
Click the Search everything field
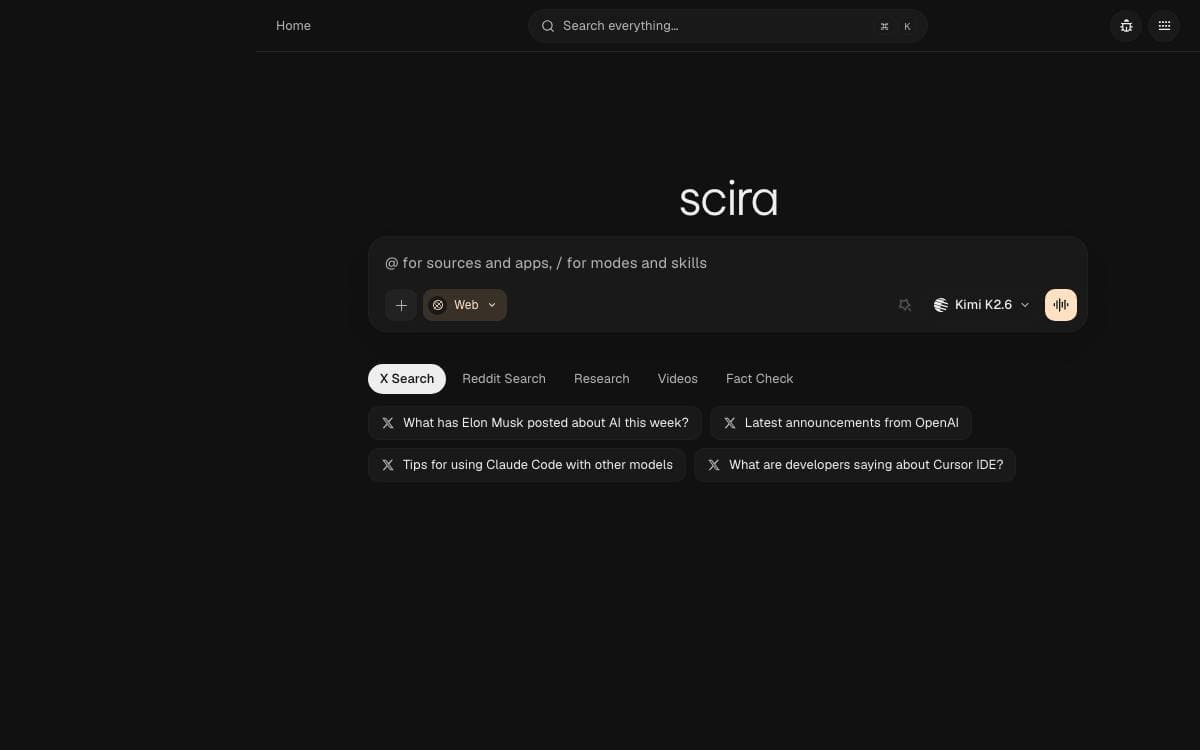pyautogui.click(x=728, y=26)
